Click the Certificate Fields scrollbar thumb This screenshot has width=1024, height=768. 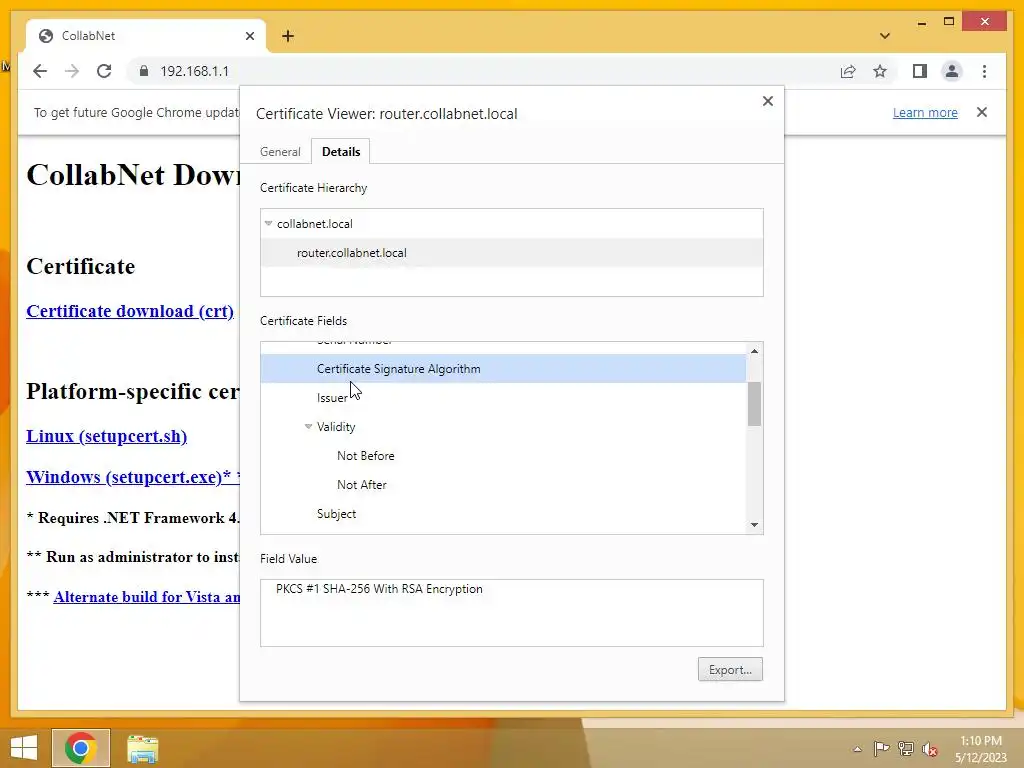tap(754, 404)
